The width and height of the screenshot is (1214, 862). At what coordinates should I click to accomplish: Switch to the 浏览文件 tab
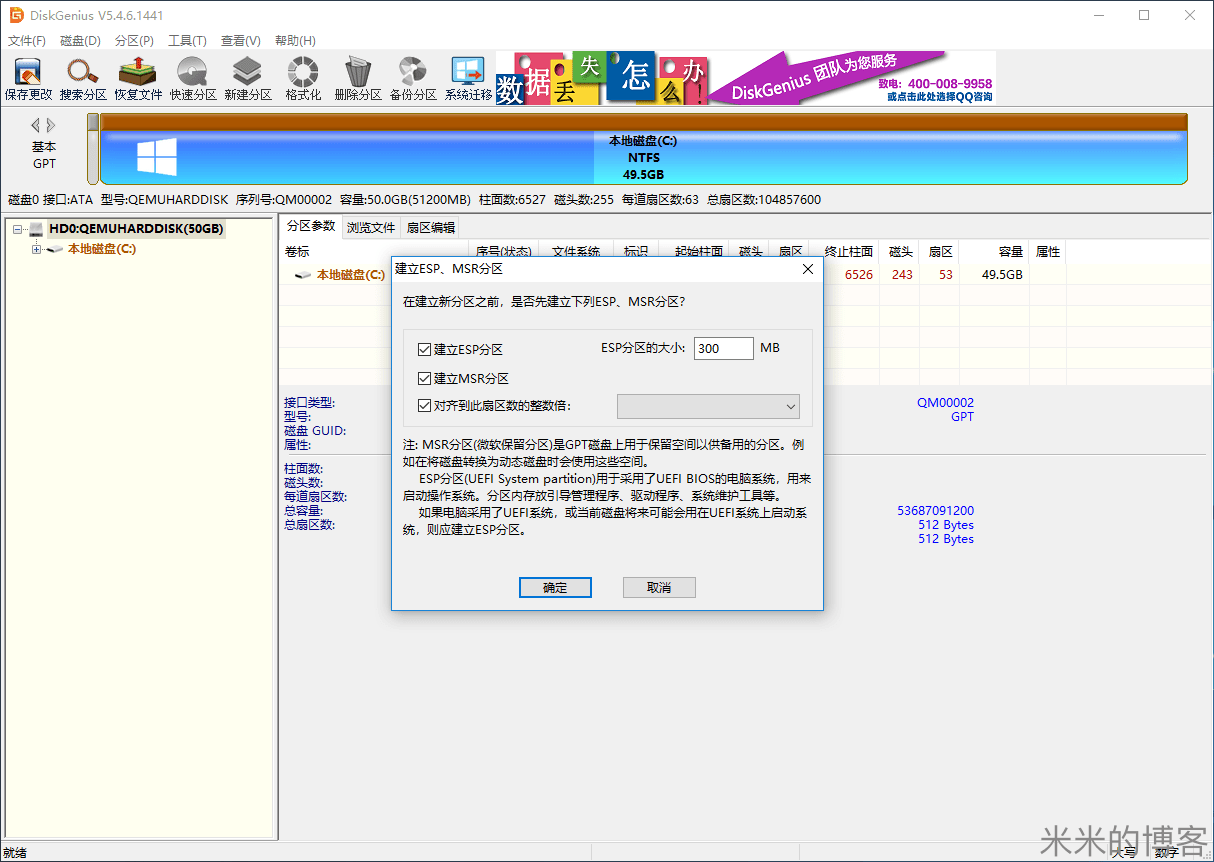[x=370, y=227]
